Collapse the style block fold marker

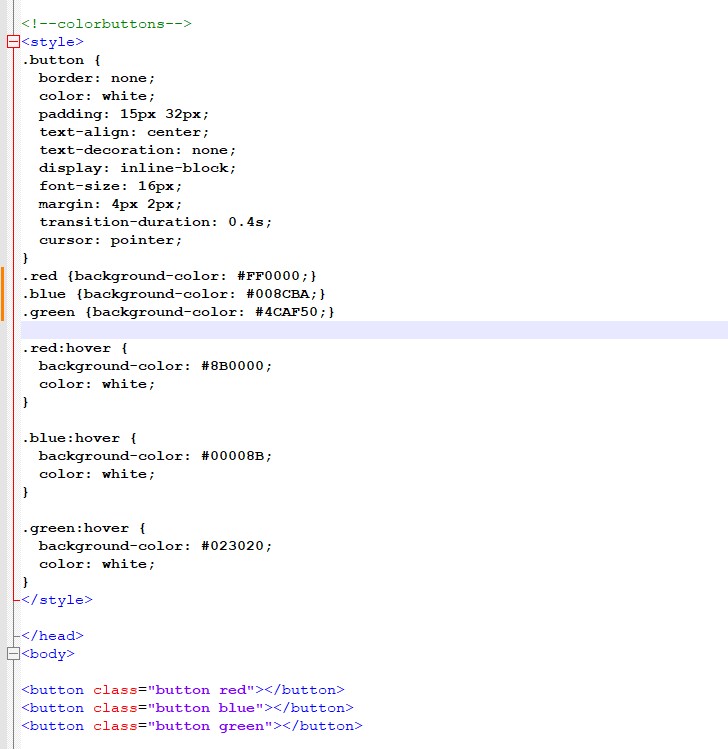pos(13,42)
